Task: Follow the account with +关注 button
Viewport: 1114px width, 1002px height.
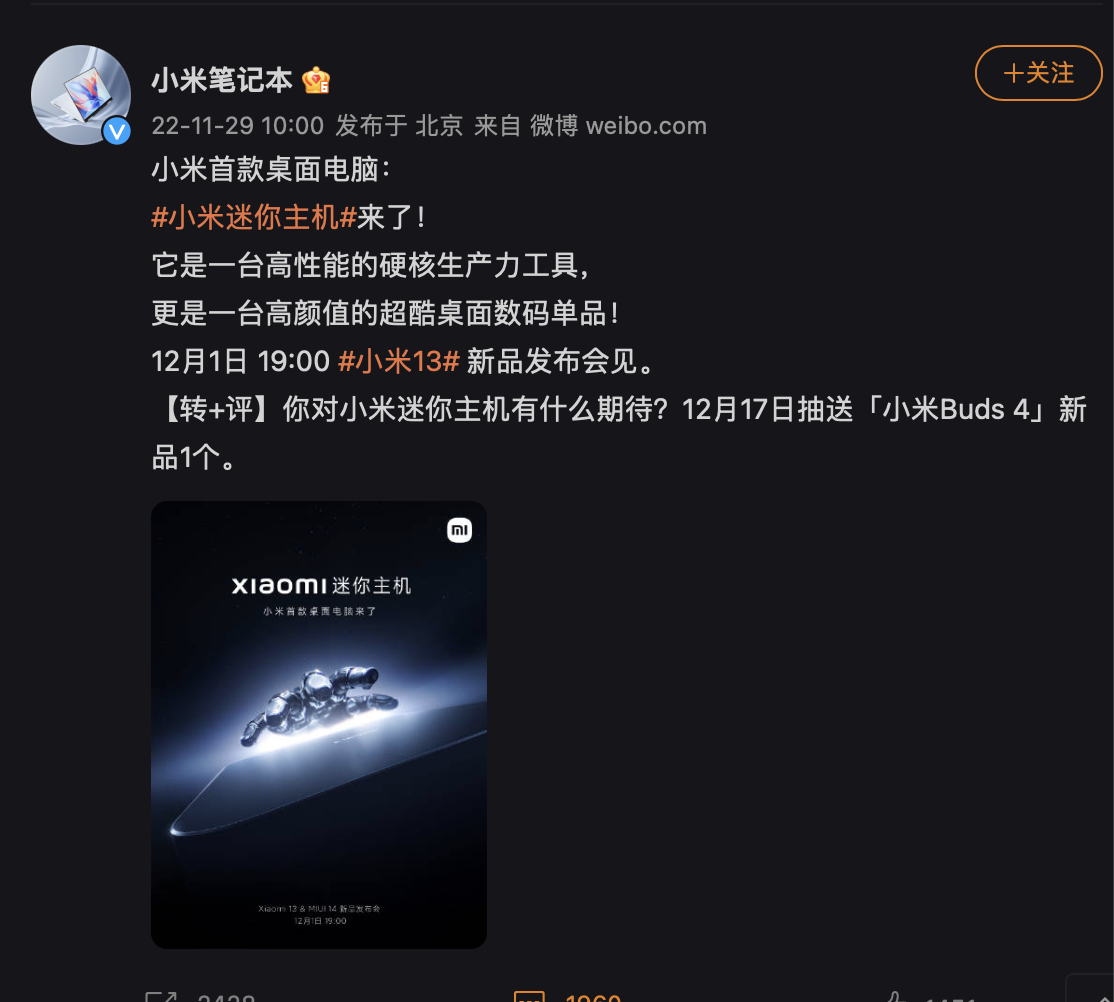Action: pos(1038,73)
